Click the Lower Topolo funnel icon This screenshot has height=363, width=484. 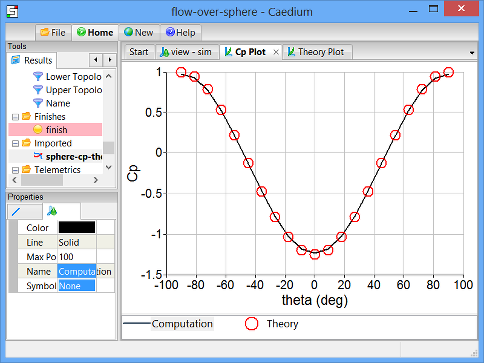(38, 76)
